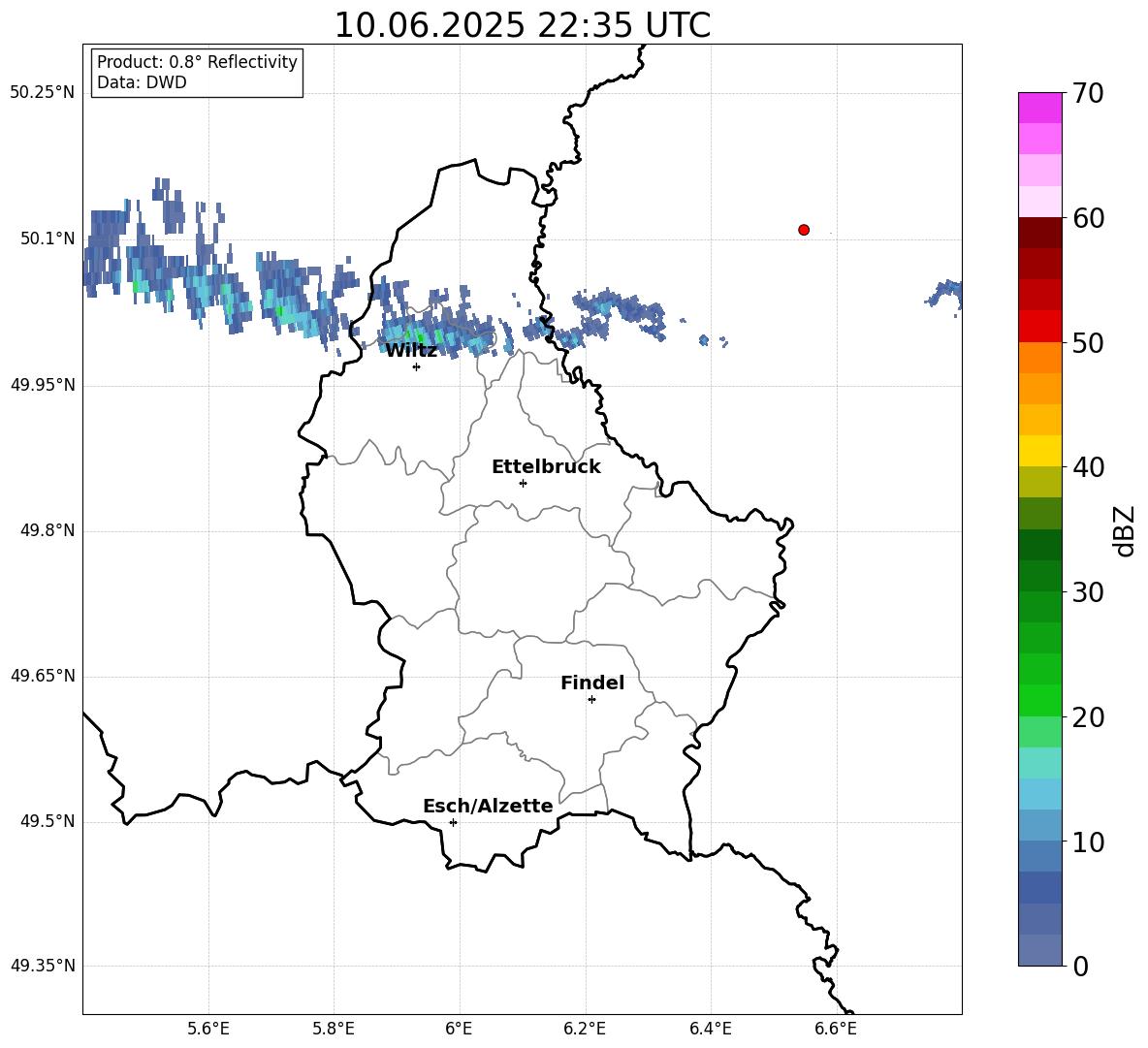Click the colorbar tick label 50
Viewport: 1148px width, 1048px height.
[1088, 342]
